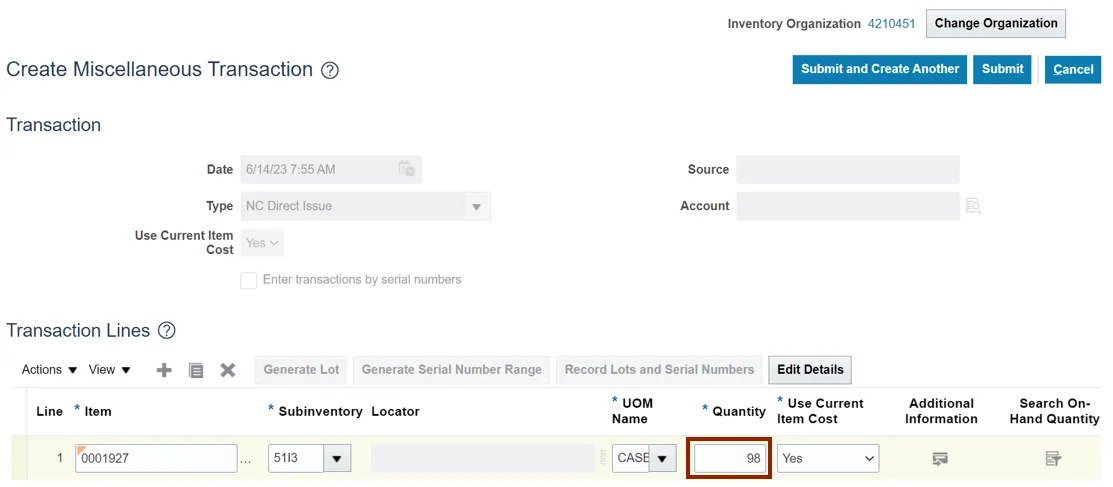Click the help icon beside Create Miscellaneous Transaction
Screen dimensions: 1113x487
330,71
